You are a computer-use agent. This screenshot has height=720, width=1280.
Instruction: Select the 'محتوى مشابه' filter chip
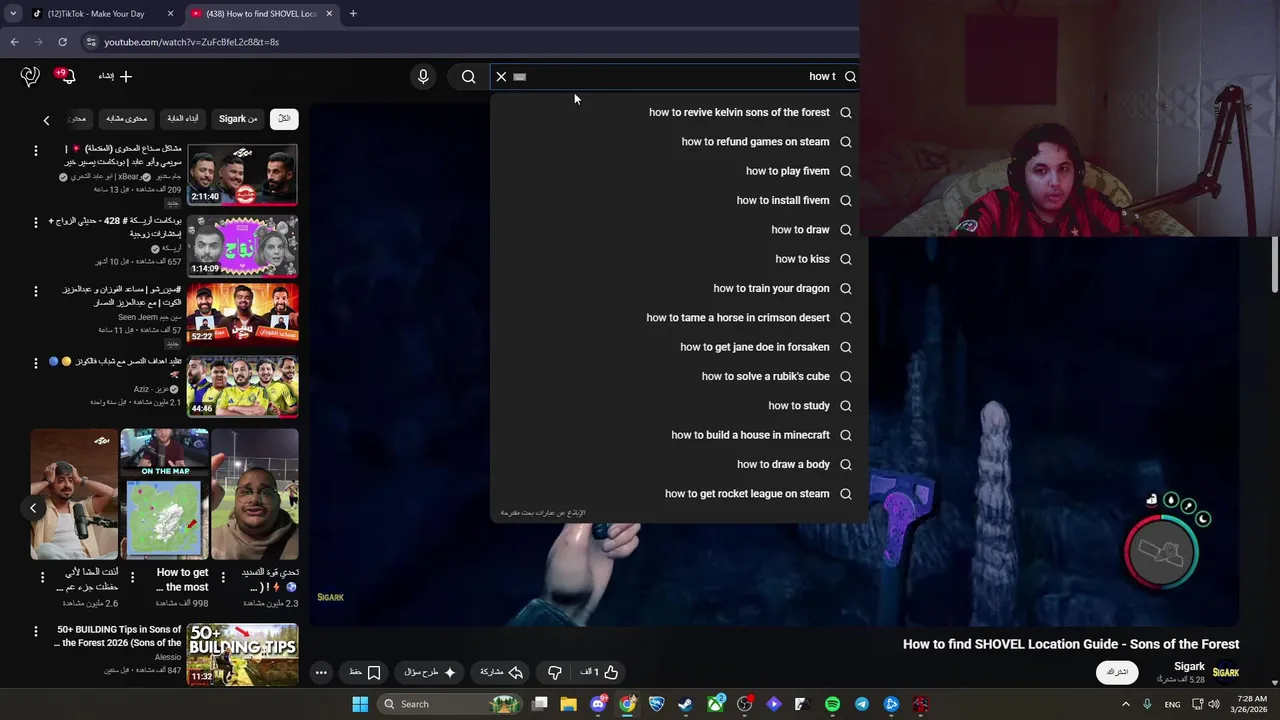[127, 118]
